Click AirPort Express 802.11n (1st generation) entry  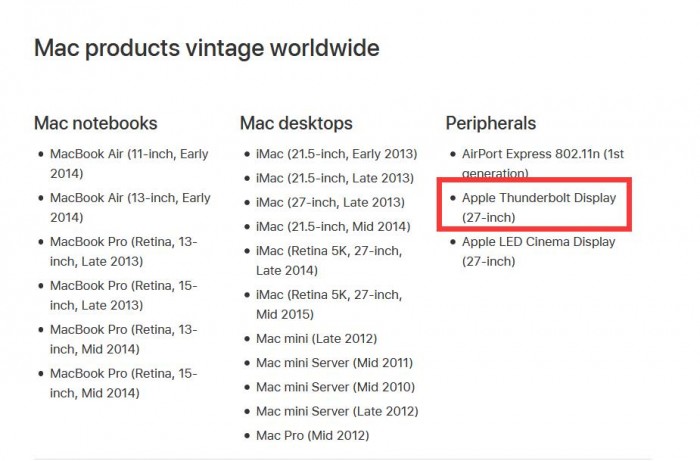[542, 164]
